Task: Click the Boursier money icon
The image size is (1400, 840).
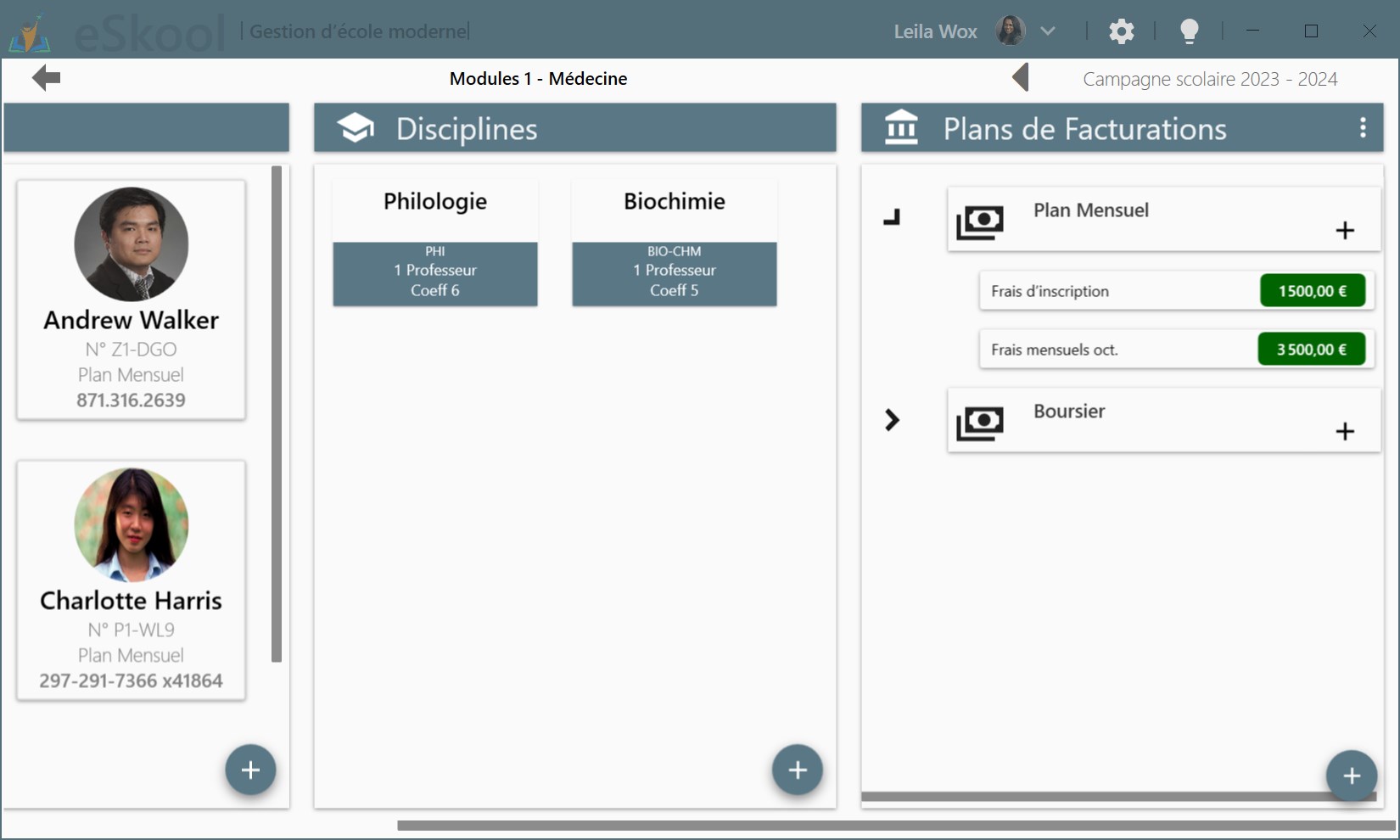Action: click(x=980, y=423)
